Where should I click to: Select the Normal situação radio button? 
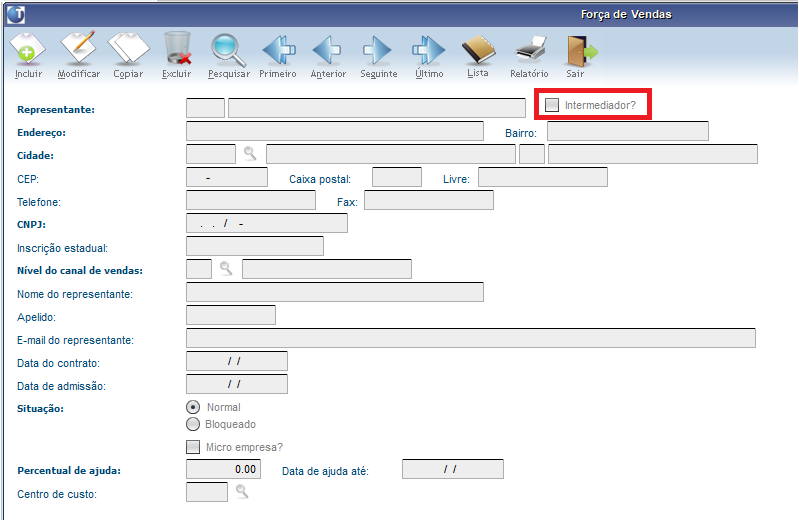pos(193,407)
